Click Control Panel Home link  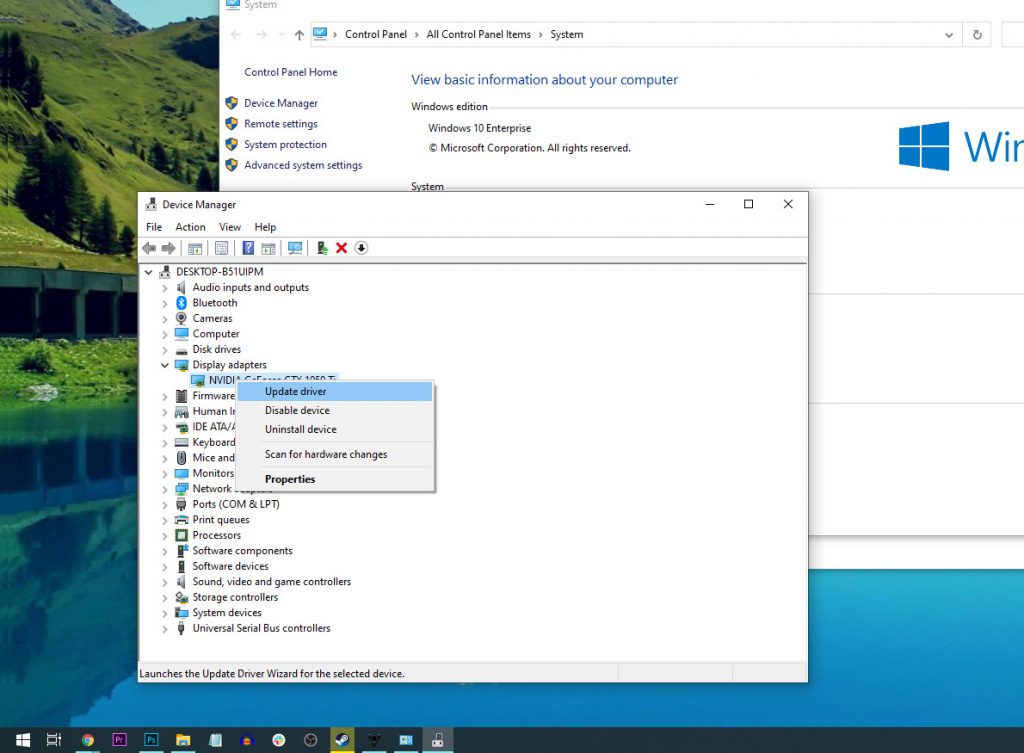[291, 72]
